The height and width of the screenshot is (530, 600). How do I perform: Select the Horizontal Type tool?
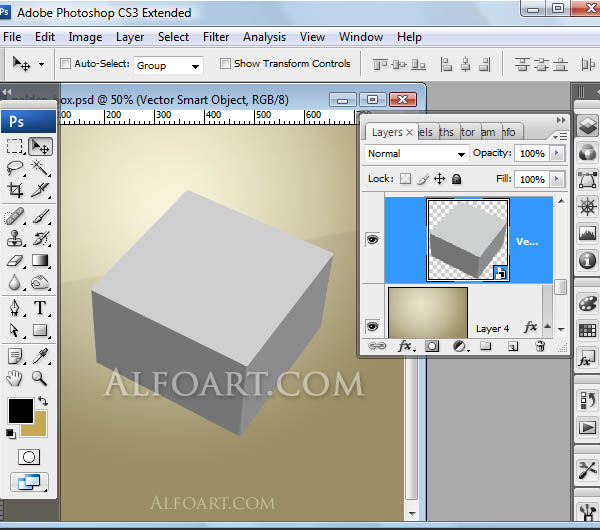coord(40,308)
